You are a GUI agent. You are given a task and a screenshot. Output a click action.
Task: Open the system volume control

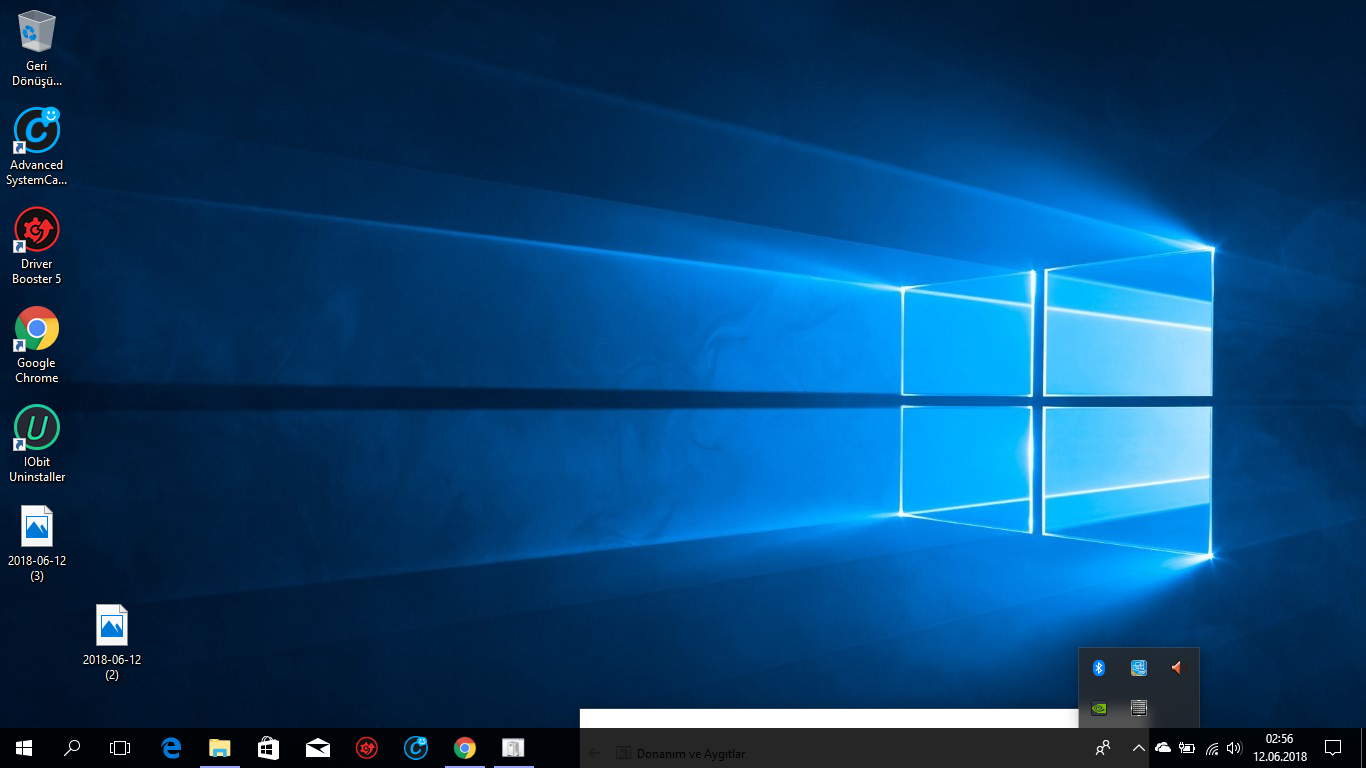[1234, 748]
